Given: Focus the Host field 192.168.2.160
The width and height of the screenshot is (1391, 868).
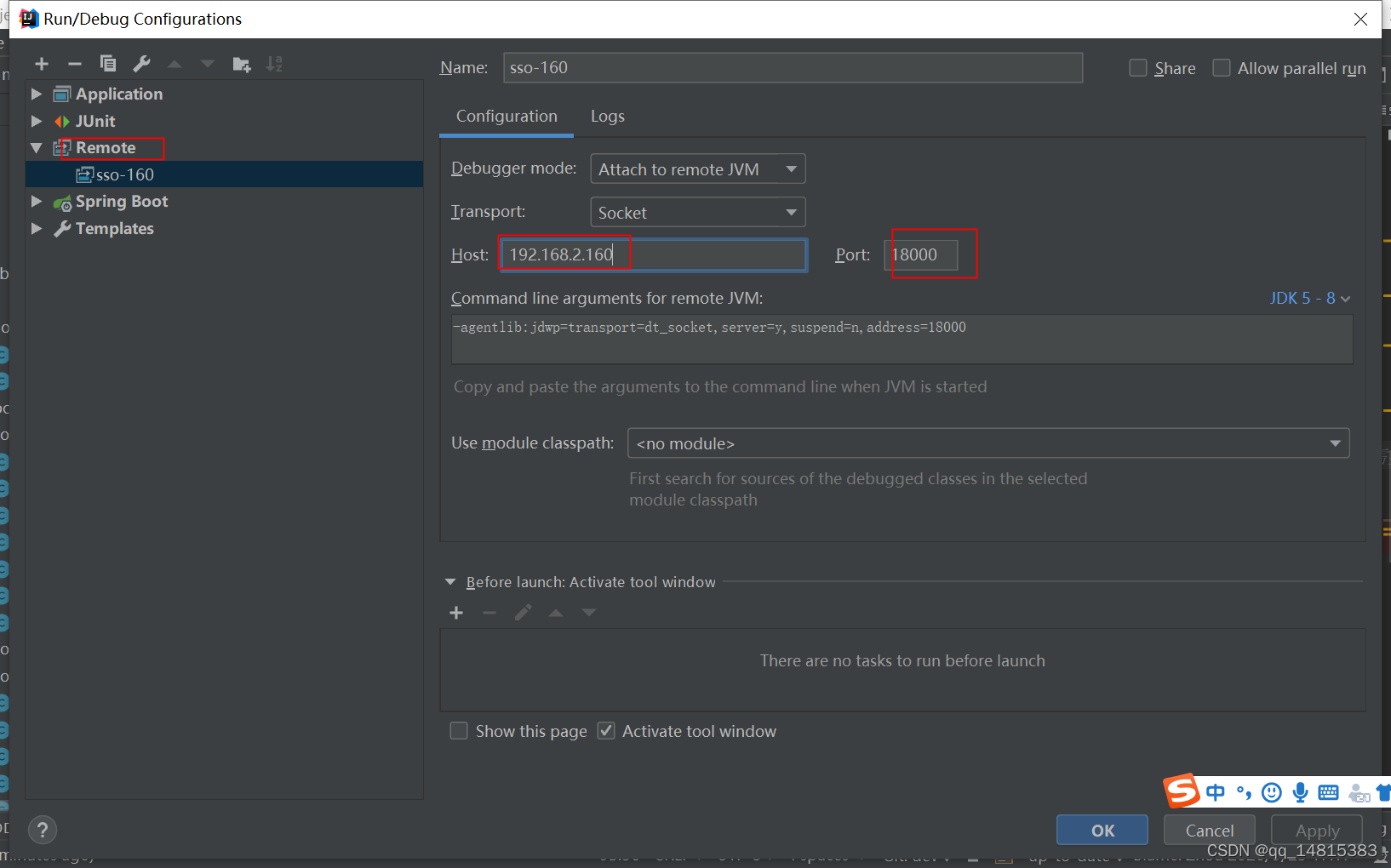Looking at the screenshot, I should (653, 254).
